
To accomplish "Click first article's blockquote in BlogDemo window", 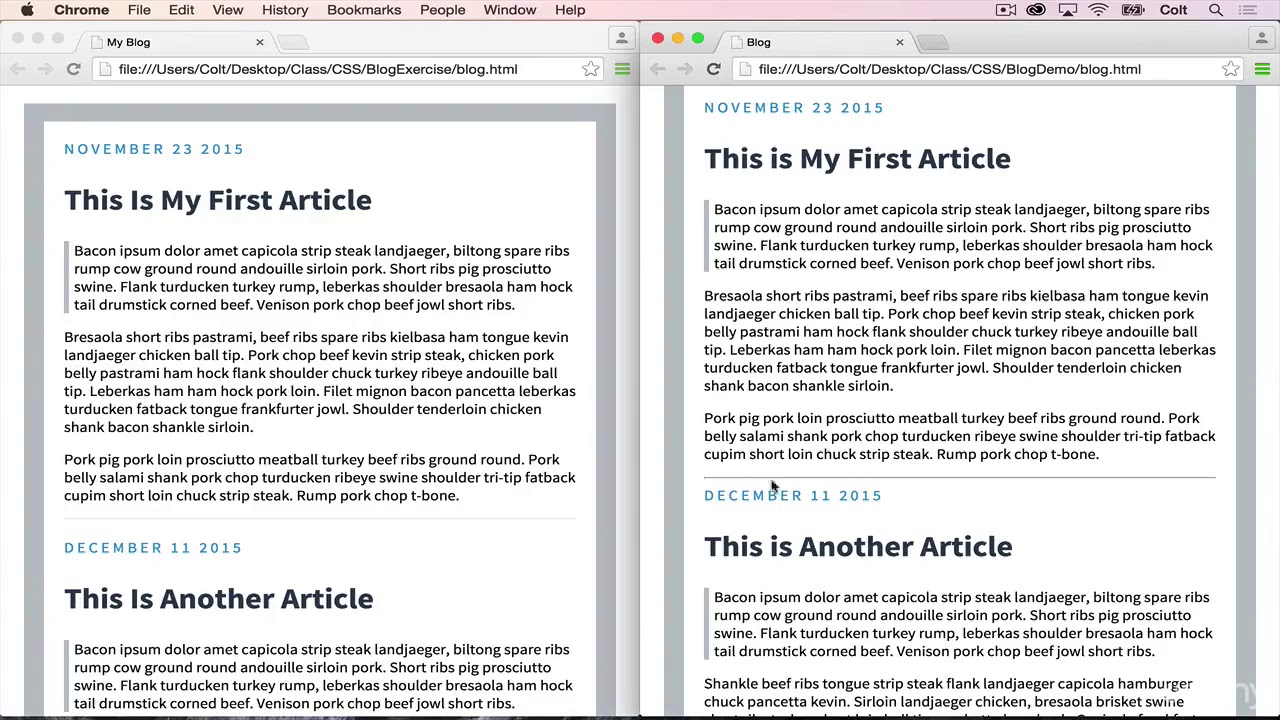I will (x=960, y=236).
